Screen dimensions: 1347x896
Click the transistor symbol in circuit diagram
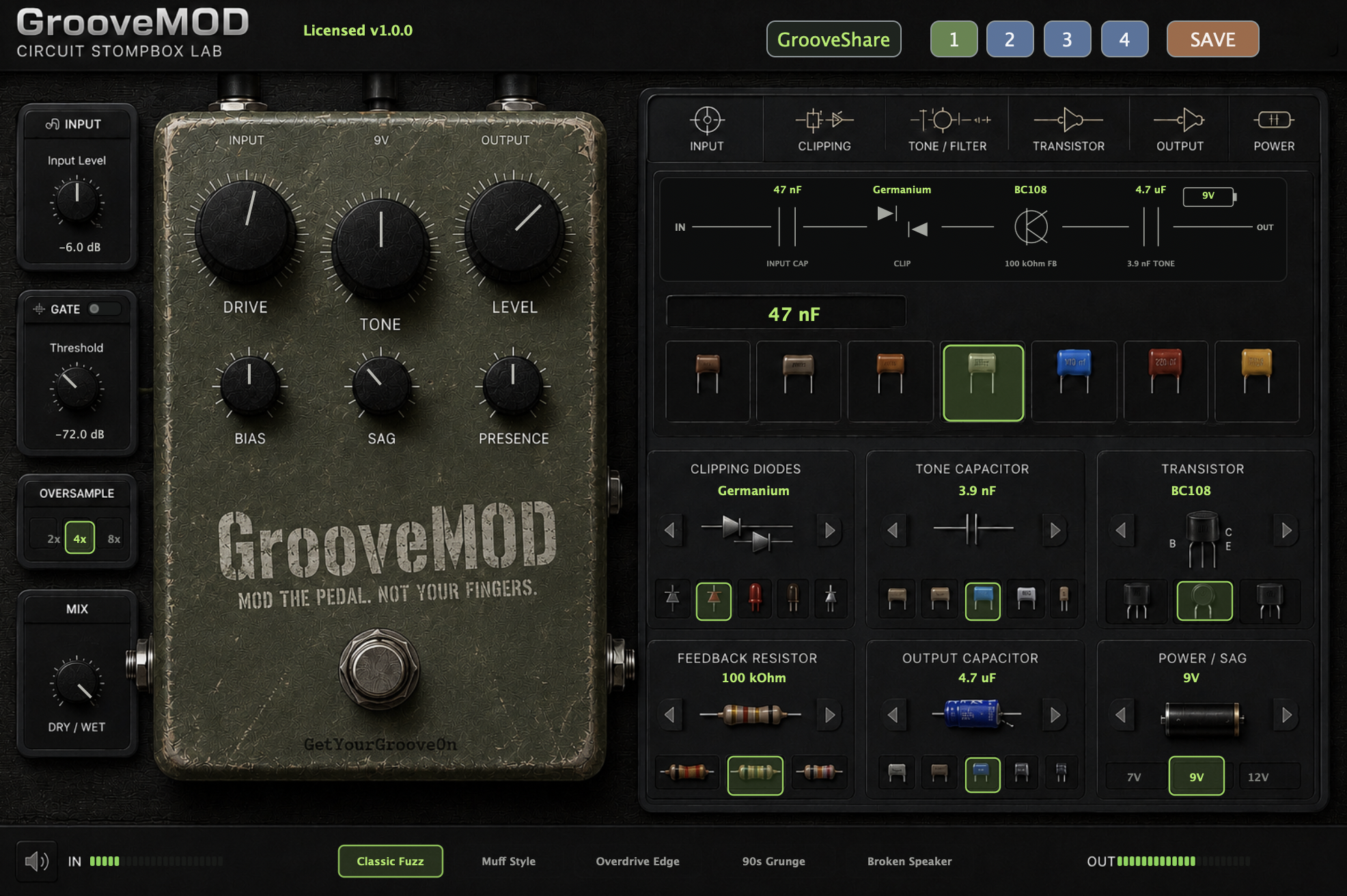point(1031,227)
